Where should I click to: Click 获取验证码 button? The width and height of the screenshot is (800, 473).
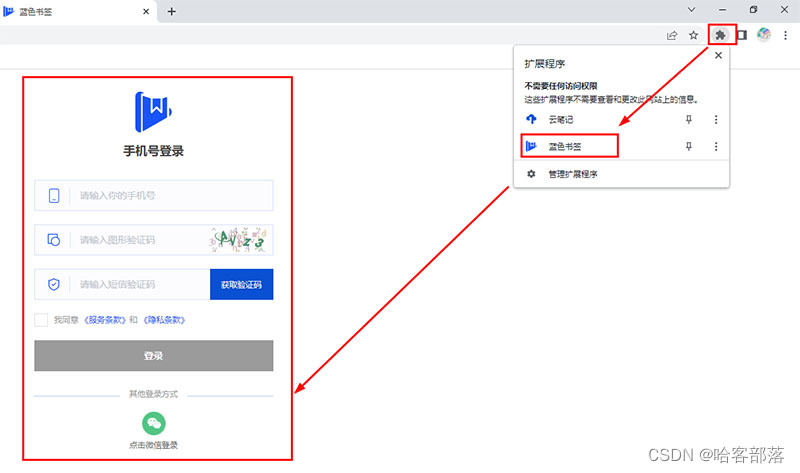click(241, 284)
